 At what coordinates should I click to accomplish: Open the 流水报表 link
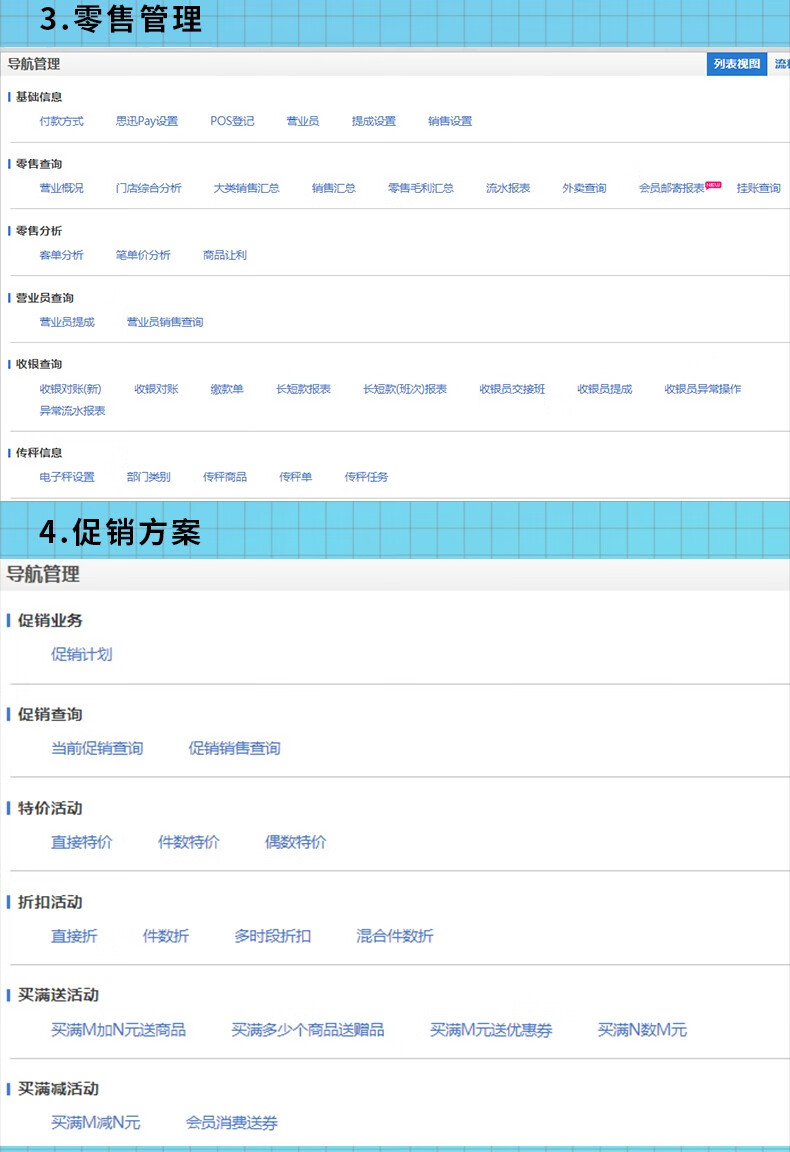[508, 188]
